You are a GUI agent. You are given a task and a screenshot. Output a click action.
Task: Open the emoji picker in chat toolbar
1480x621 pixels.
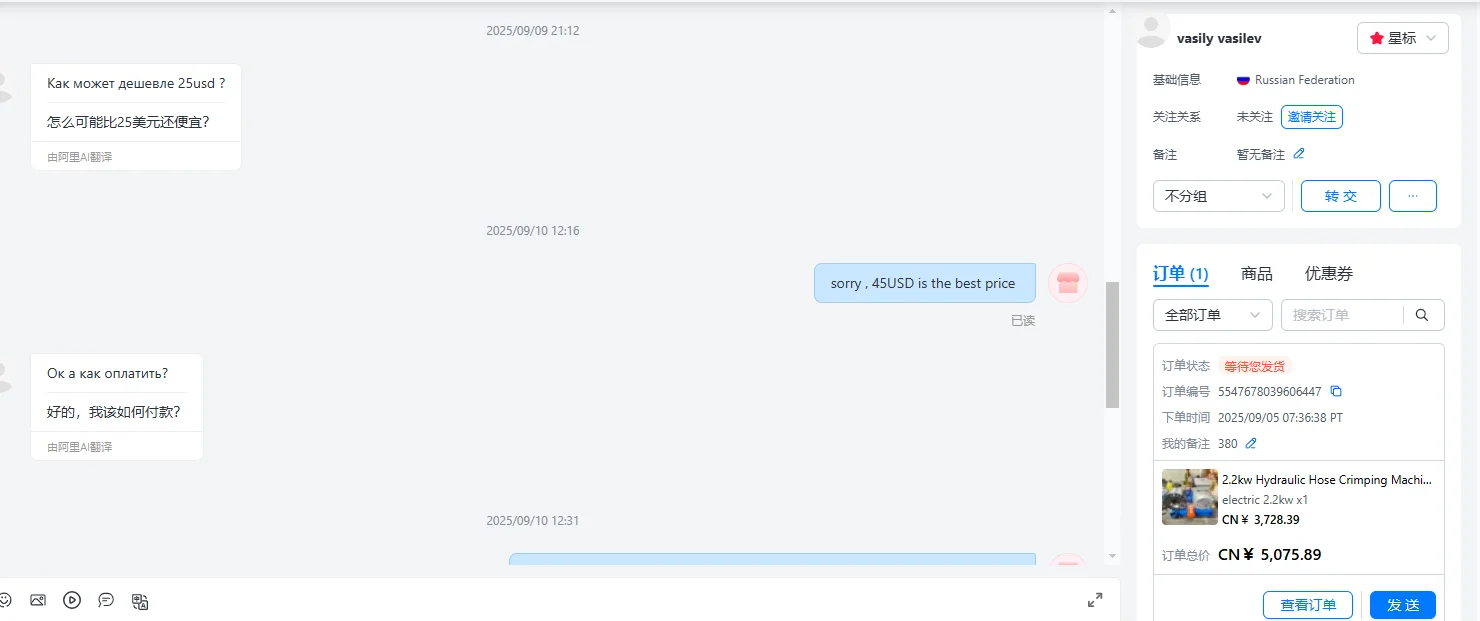[x=5, y=600]
